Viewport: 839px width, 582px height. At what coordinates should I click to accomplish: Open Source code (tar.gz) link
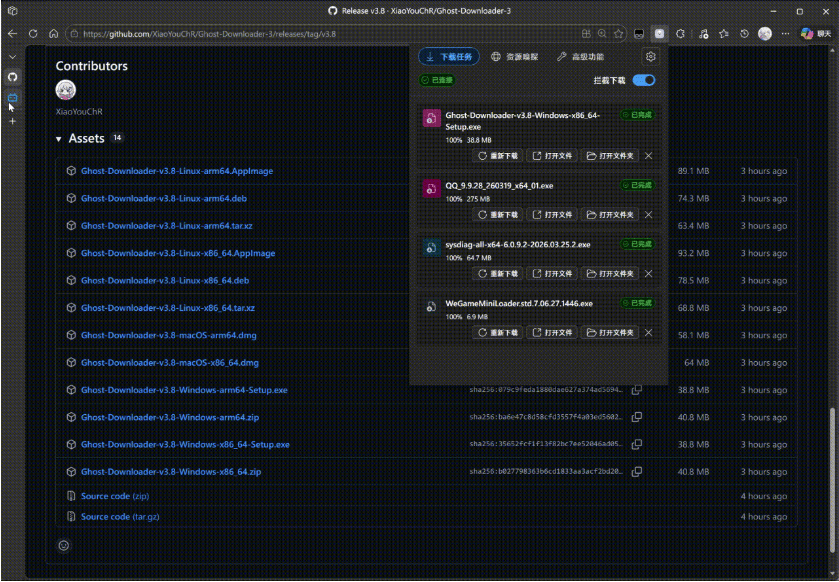click(120, 517)
